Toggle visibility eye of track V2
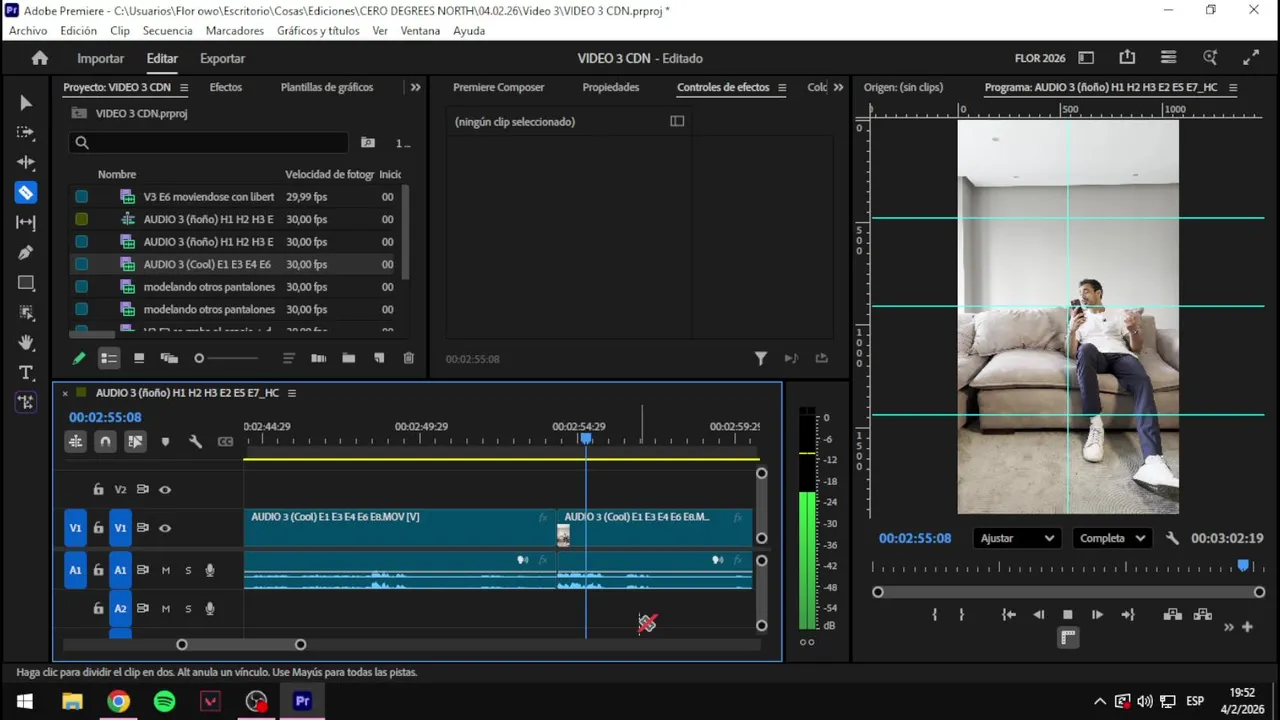The width and height of the screenshot is (1280, 720). pos(165,490)
